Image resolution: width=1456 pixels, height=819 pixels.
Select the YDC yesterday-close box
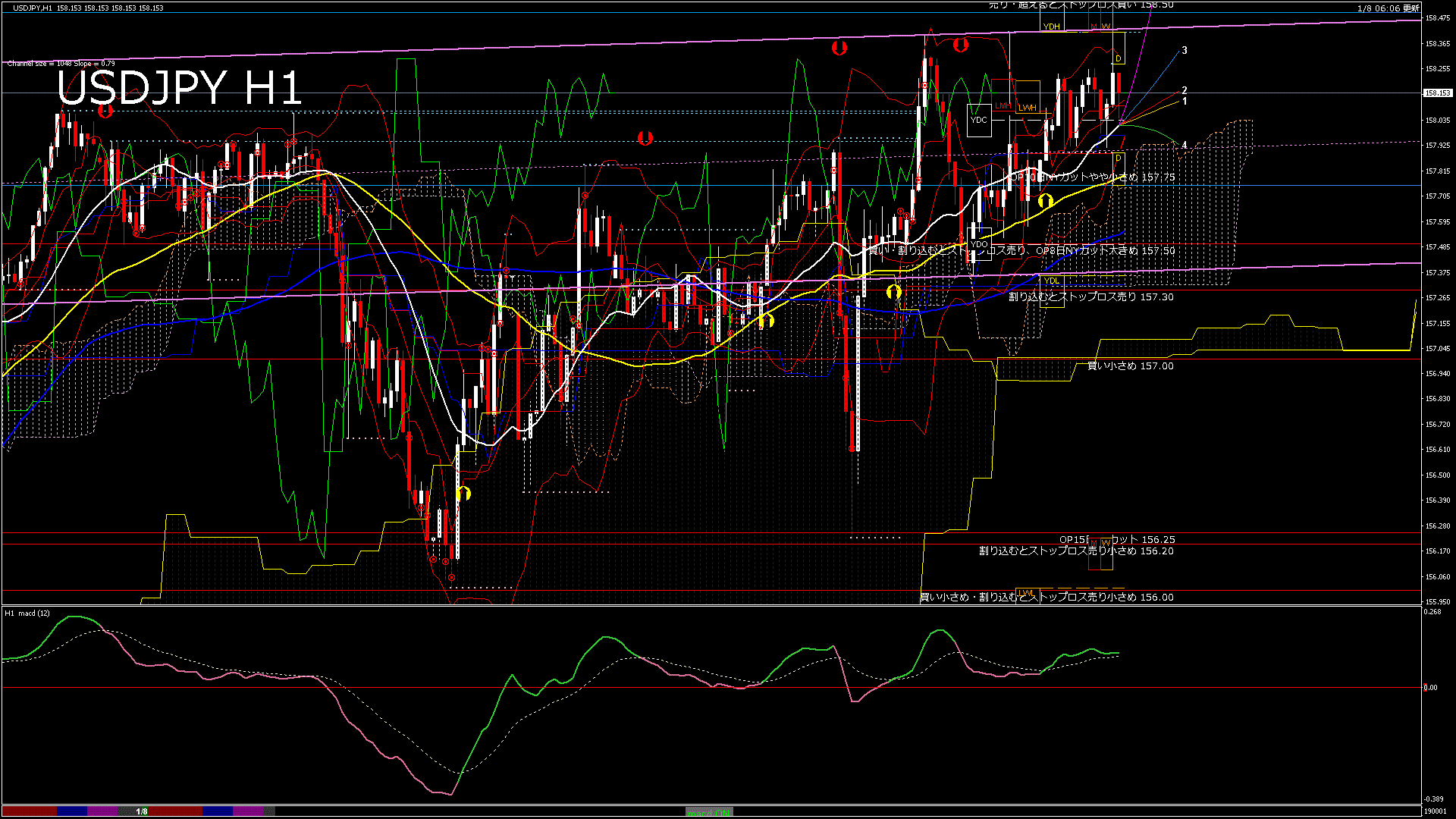tap(979, 120)
